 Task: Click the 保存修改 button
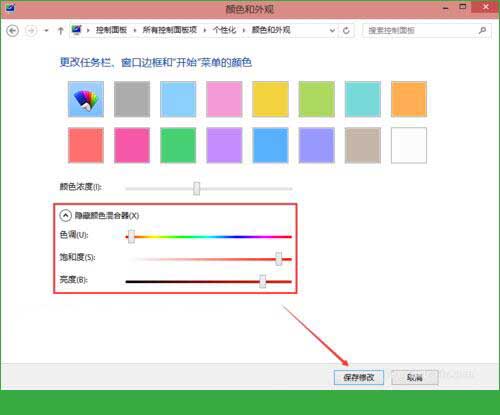click(359, 377)
